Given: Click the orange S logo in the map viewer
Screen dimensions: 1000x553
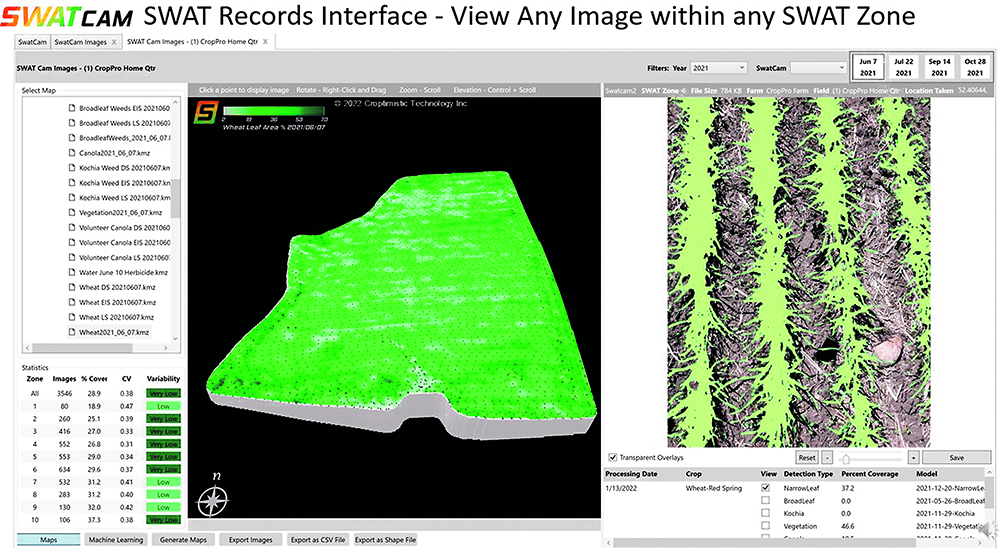Looking at the screenshot, I should 206,113.
